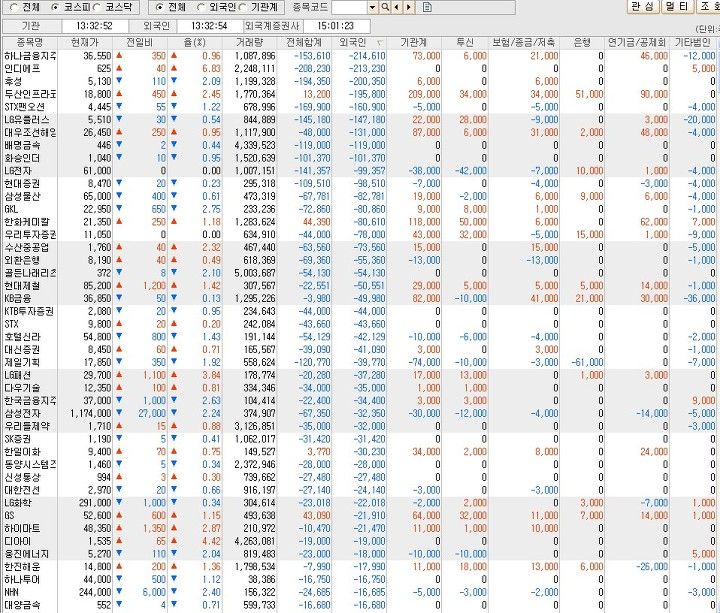Sort by 연기금/공제회 column header
The width and height of the screenshot is (720, 613).
coord(637,43)
